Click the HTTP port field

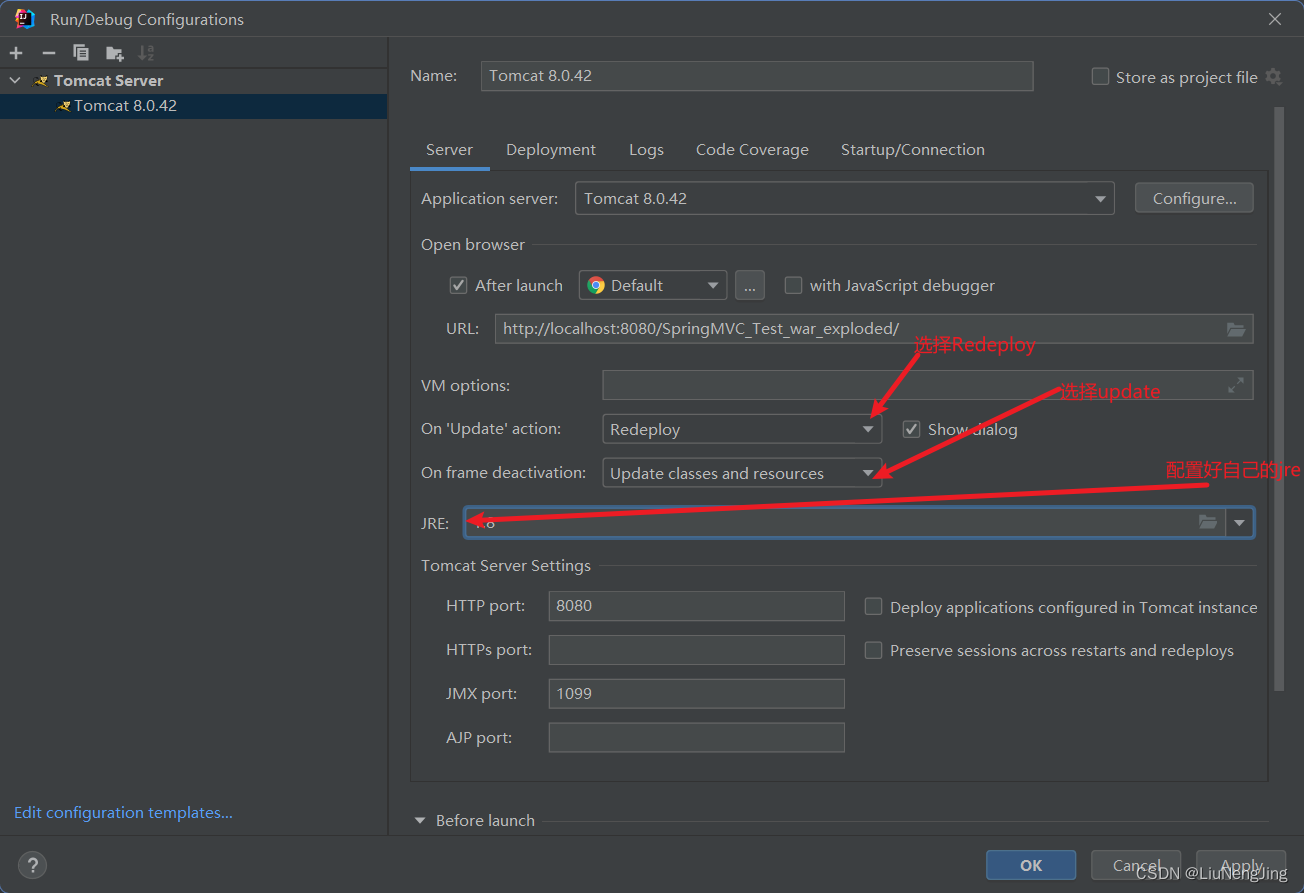[x=696, y=606]
